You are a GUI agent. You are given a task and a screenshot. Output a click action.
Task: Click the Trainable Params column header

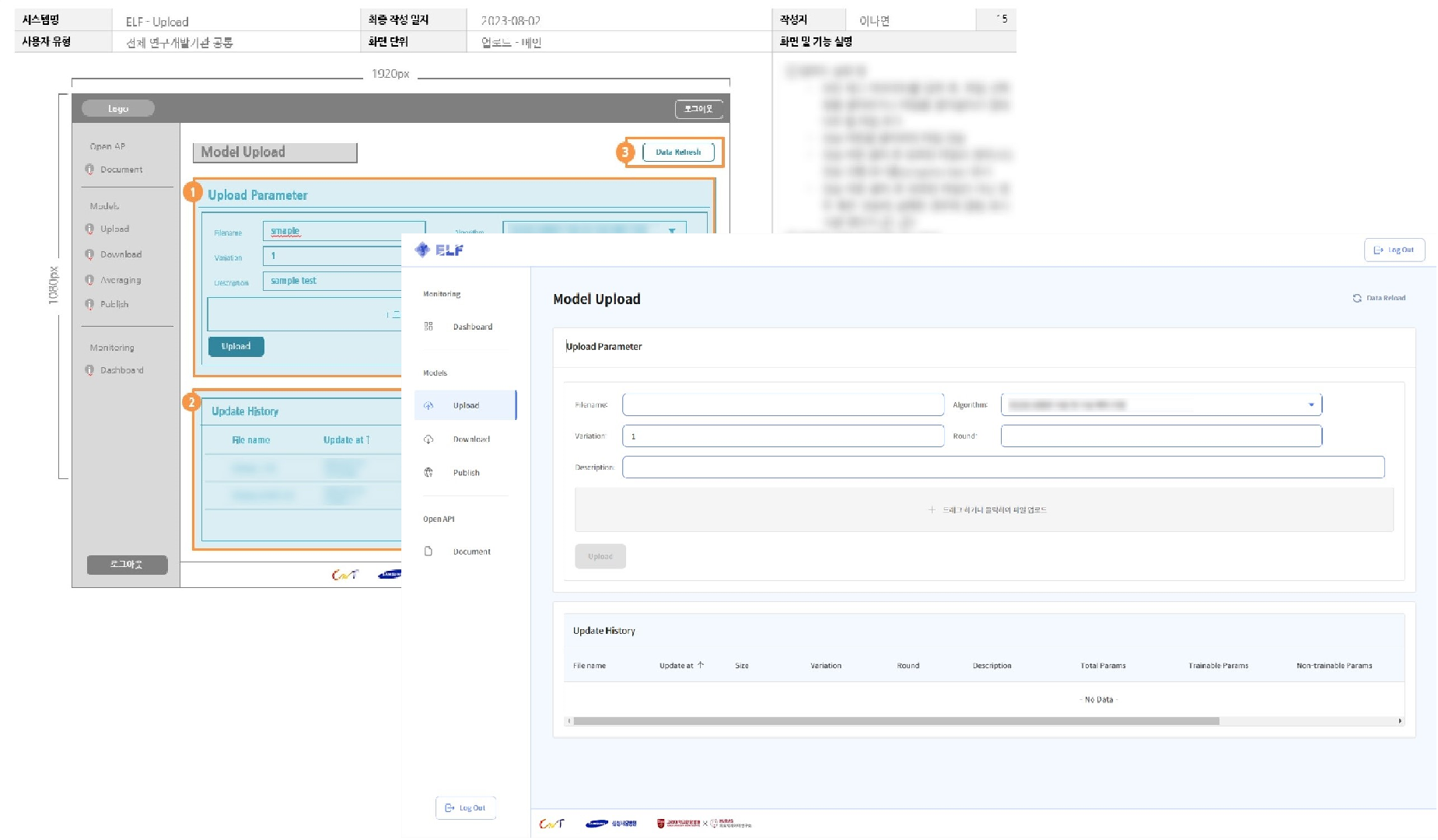coord(1219,666)
